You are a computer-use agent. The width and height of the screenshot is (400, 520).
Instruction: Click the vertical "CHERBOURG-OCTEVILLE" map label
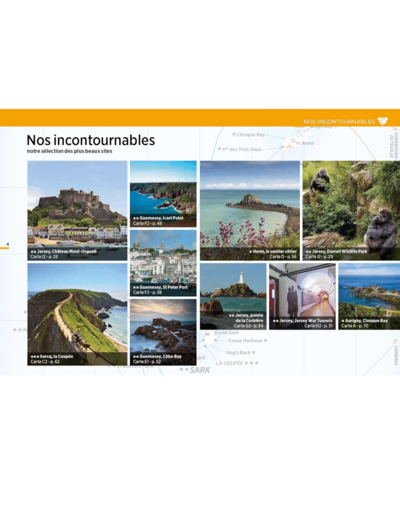pyautogui.click(x=394, y=145)
